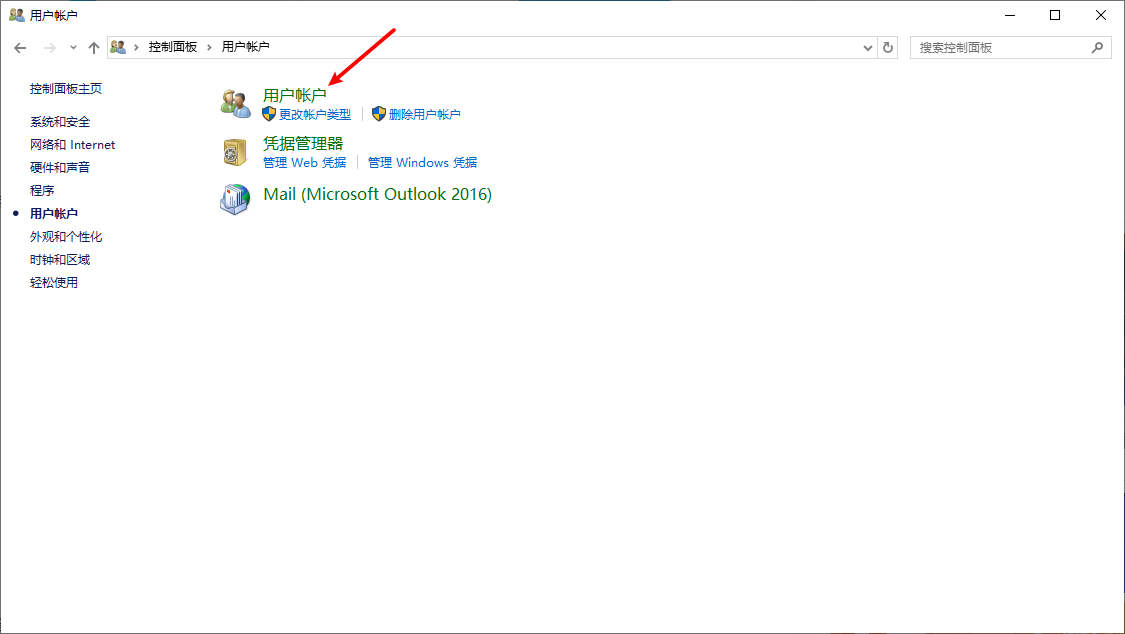Refresh the control panel view
The image size is (1125, 634).
pyautogui.click(x=888, y=47)
